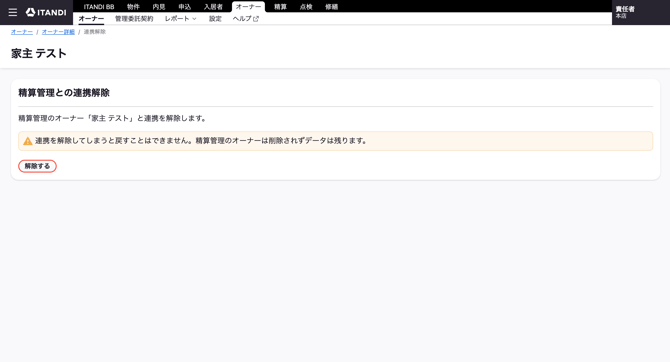This screenshot has height=362, width=670.
Task: Select the オーナー sub-navigation item
Action: (91, 19)
